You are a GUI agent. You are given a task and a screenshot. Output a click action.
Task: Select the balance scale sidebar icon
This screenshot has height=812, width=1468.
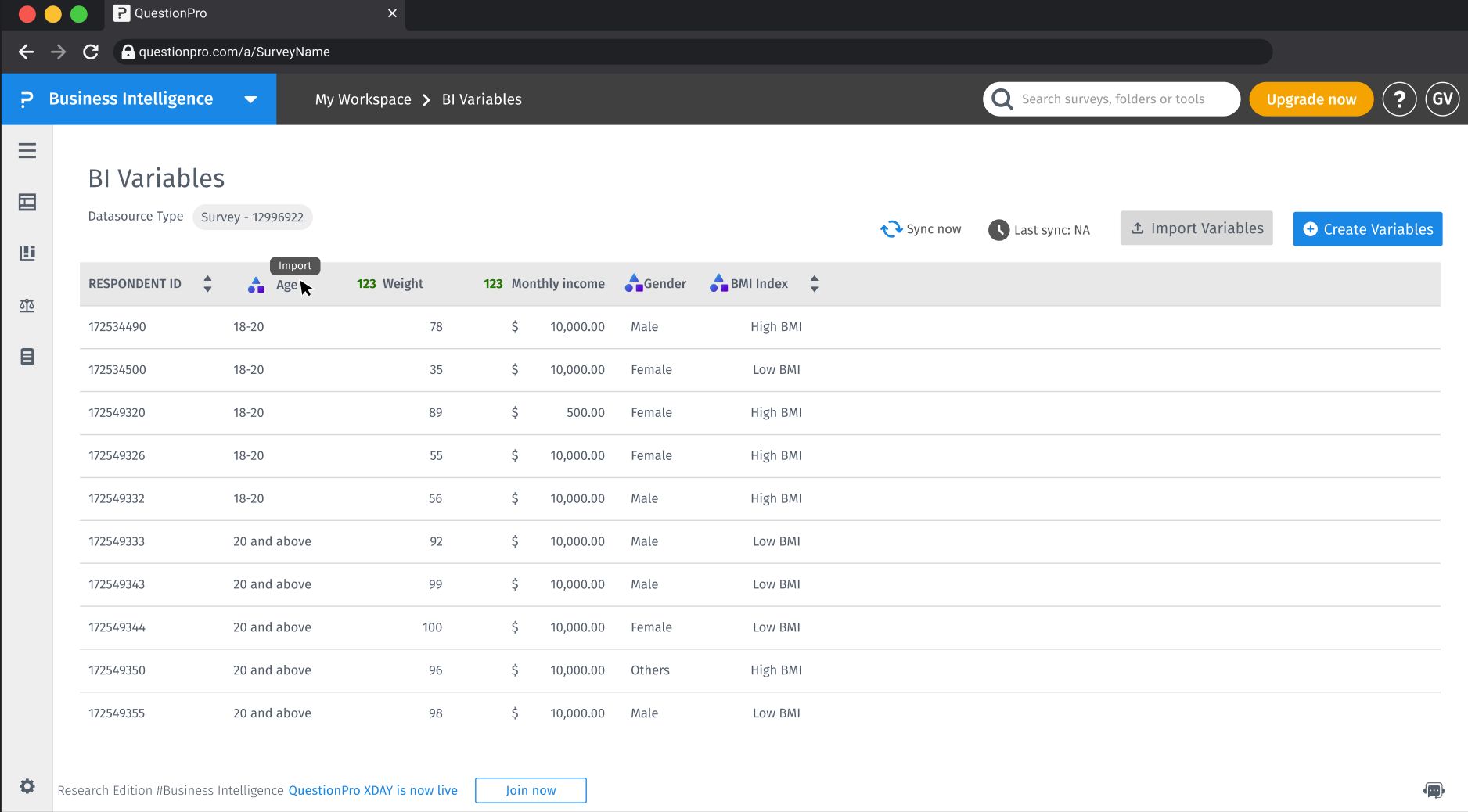(x=27, y=306)
